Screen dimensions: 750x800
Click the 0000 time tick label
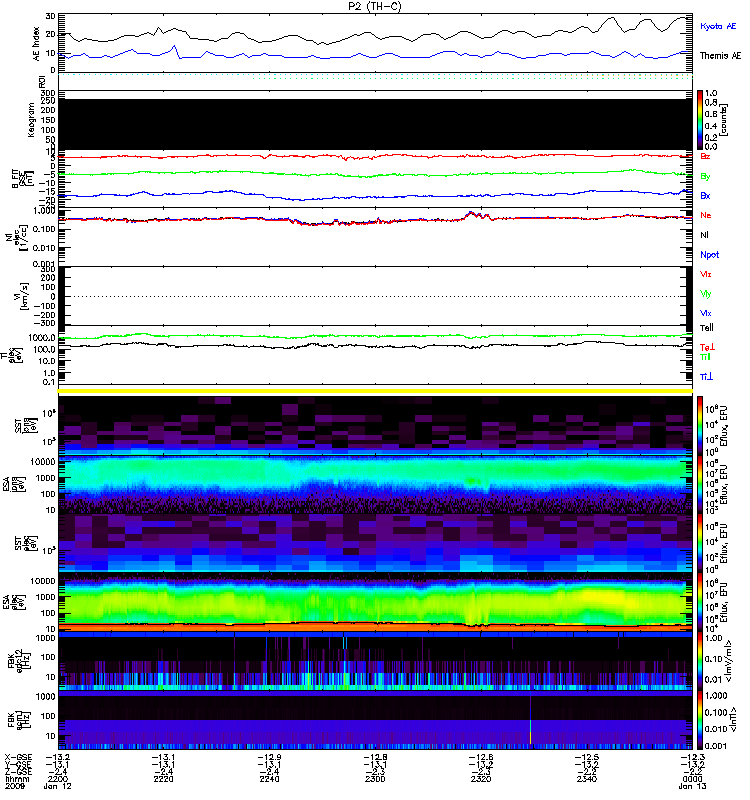(692, 779)
